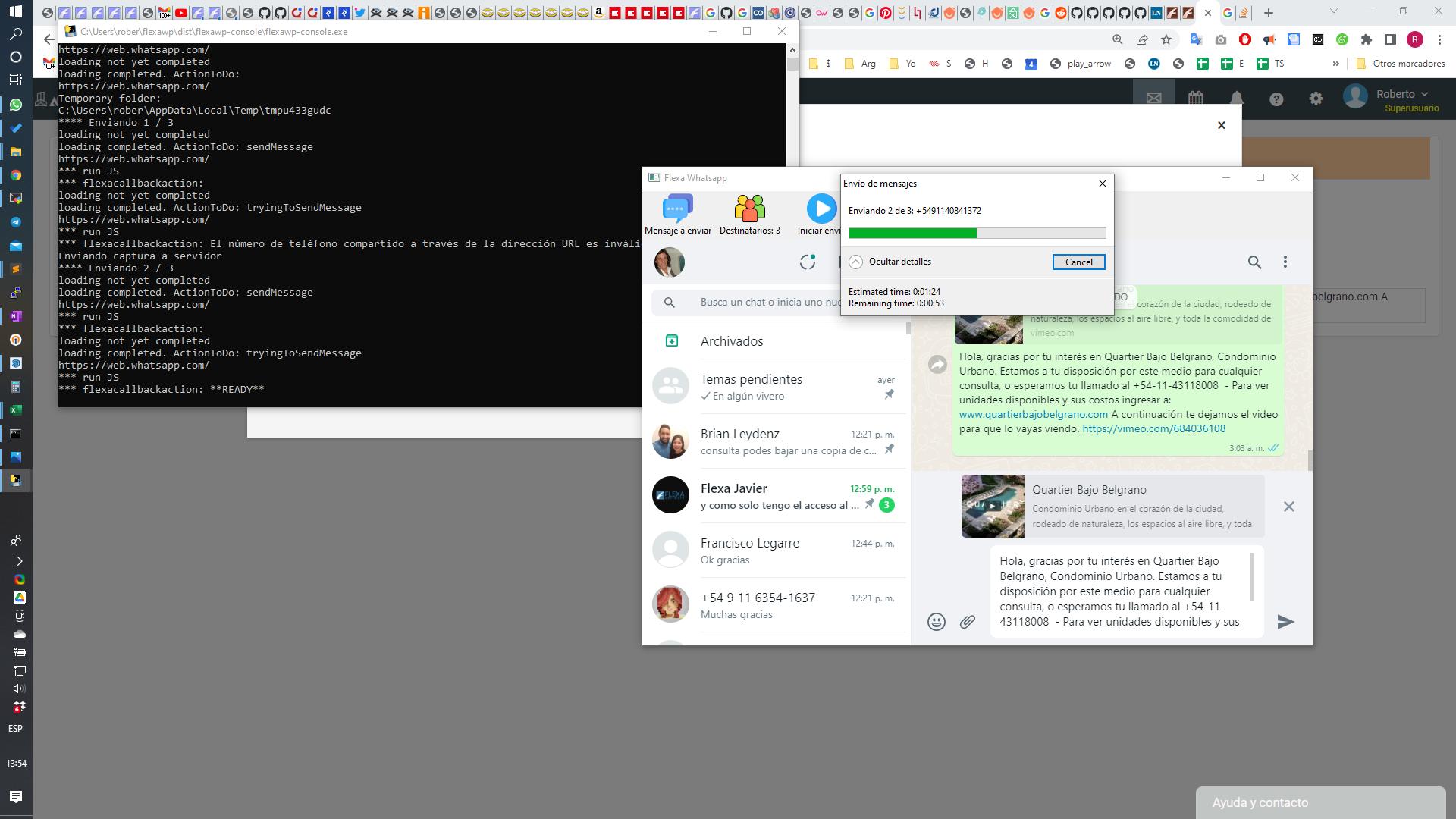Image resolution: width=1456 pixels, height=819 pixels.
Task: Open notifications bell in web app header
Action: click(1236, 99)
